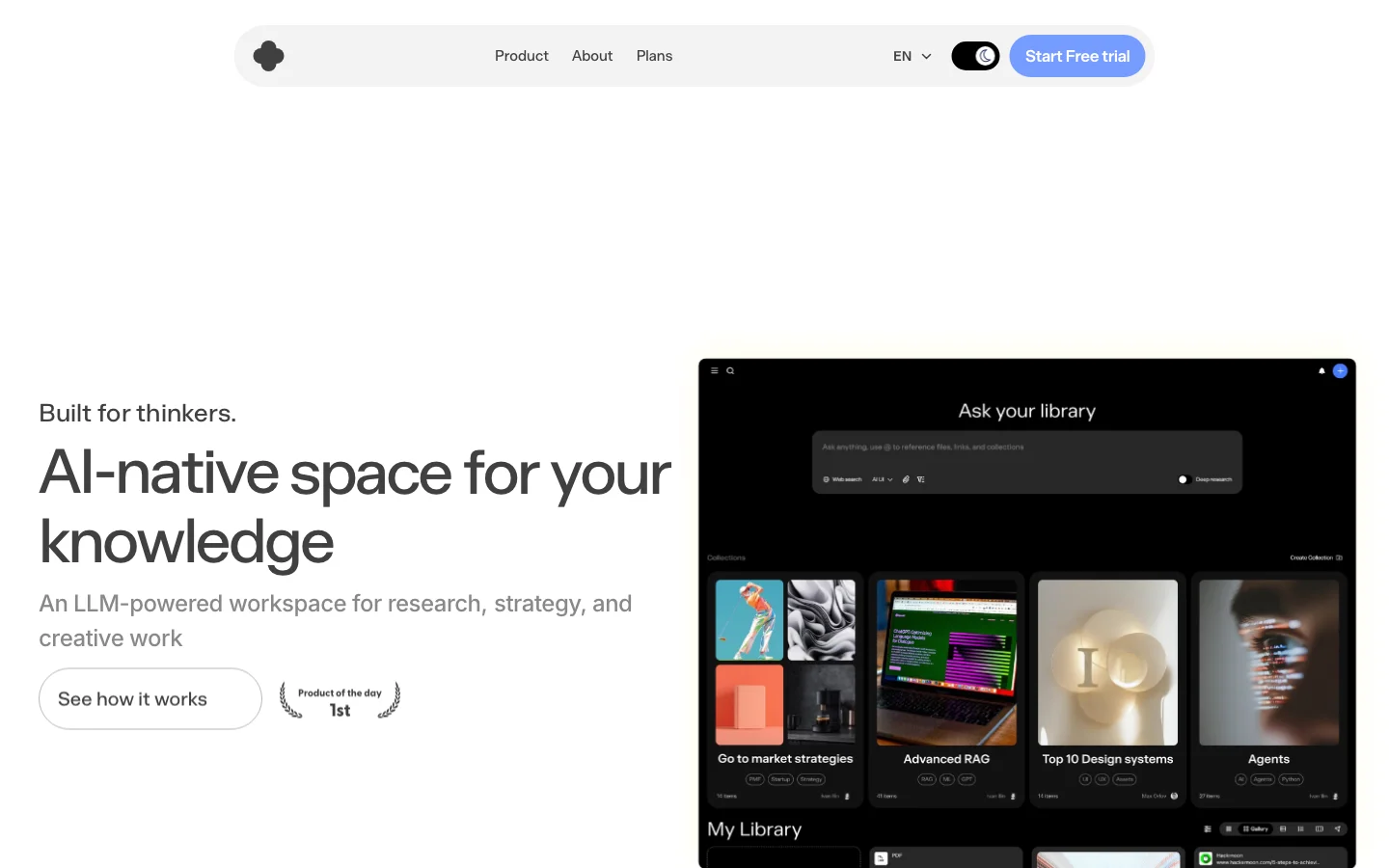Click the blue plus add button
The width and height of the screenshot is (1389, 868).
pos(1340,370)
